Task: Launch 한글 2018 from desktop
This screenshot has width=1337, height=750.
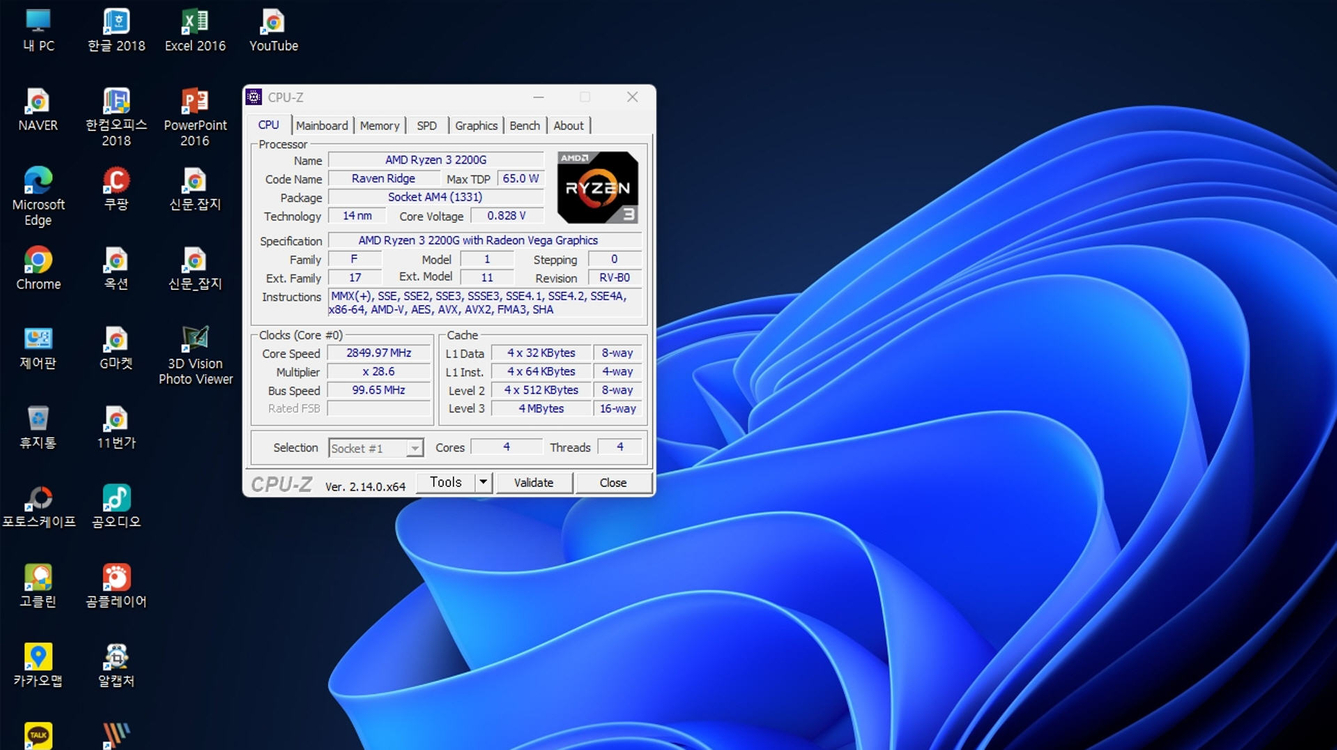Action: (x=116, y=30)
